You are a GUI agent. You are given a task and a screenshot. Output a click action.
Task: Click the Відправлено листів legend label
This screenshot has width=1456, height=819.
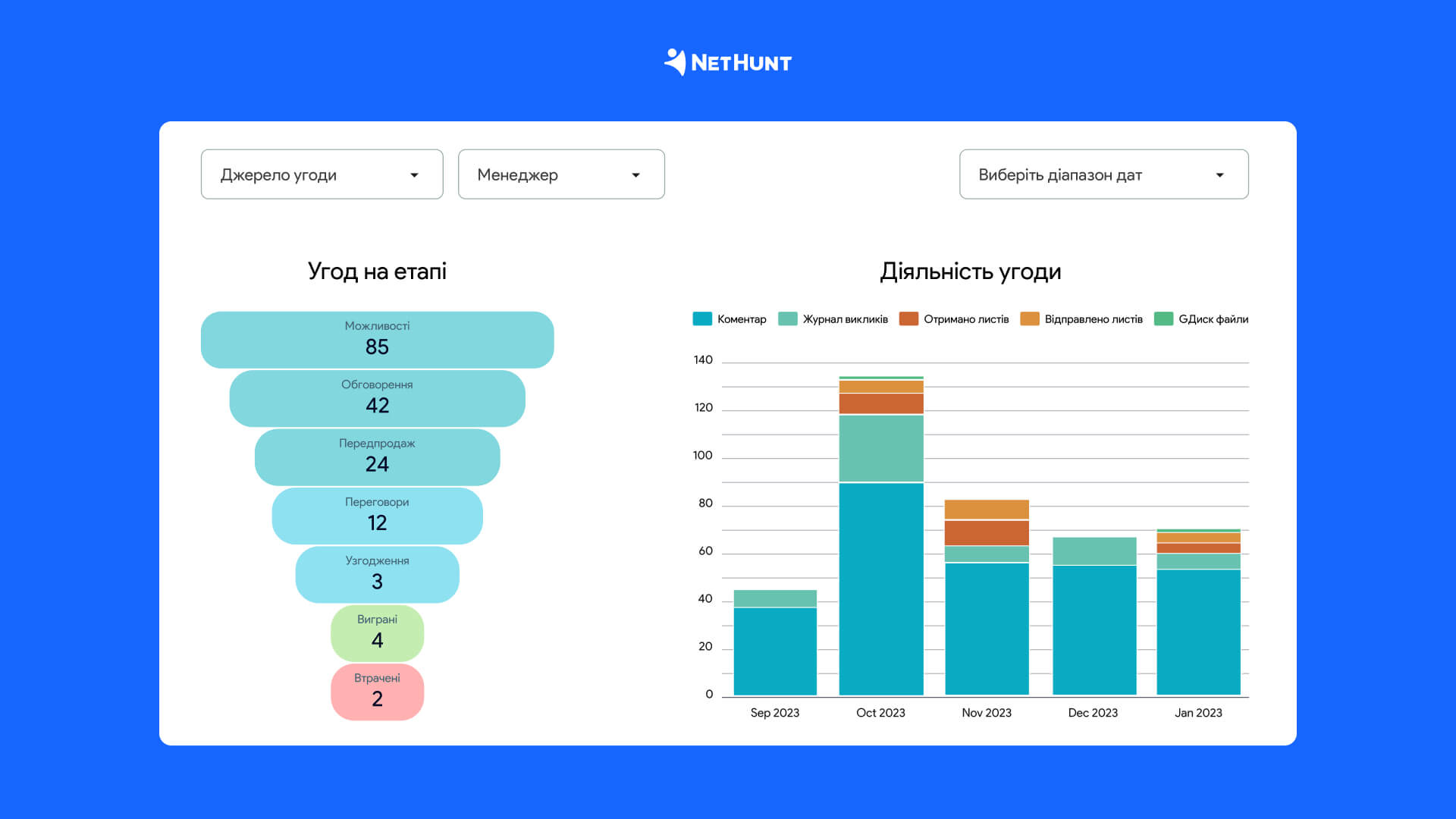(1094, 319)
